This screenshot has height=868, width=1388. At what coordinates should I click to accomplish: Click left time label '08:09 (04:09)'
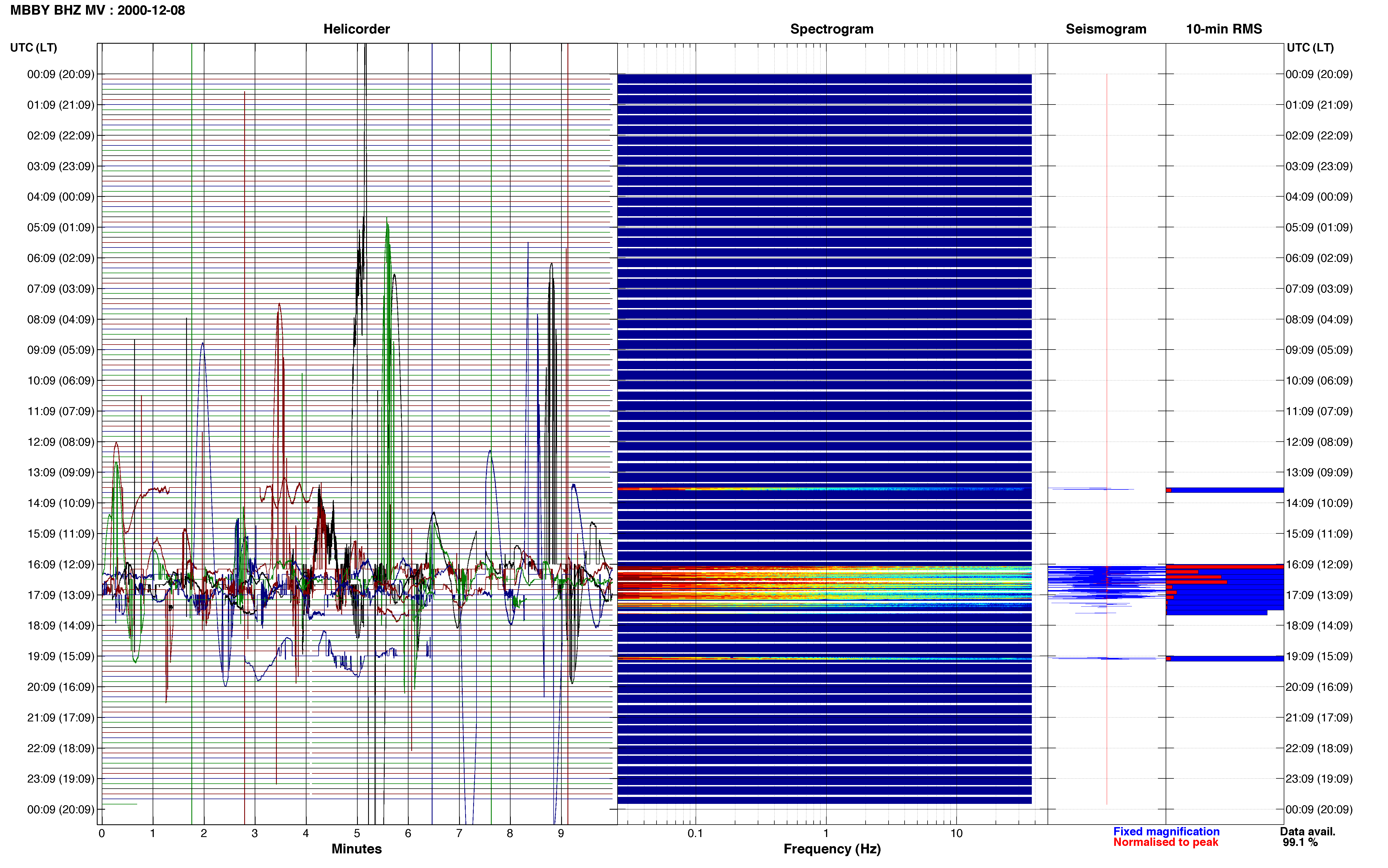coord(61,319)
